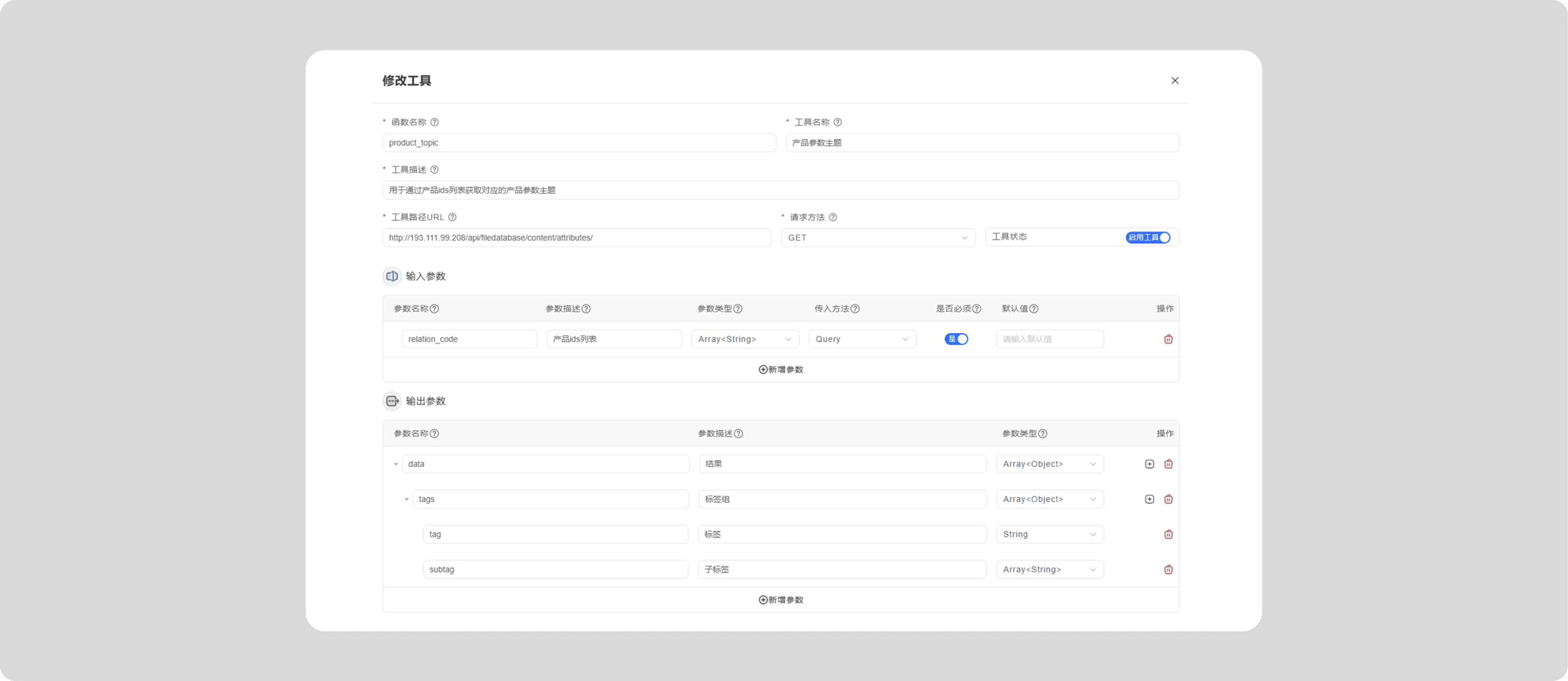Open the GET request method dropdown
The width and height of the screenshot is (1568, 681).
878,238
